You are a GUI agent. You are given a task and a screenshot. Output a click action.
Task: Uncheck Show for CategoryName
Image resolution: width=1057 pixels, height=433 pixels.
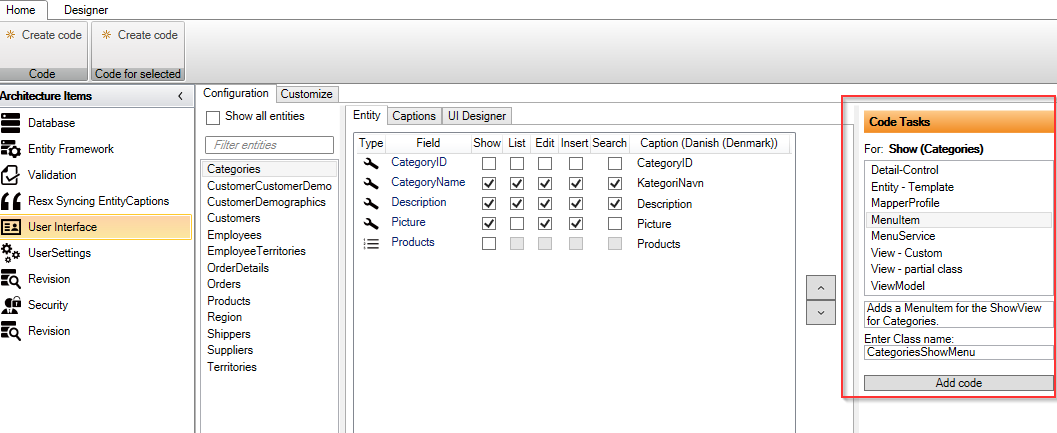(489, 183)
